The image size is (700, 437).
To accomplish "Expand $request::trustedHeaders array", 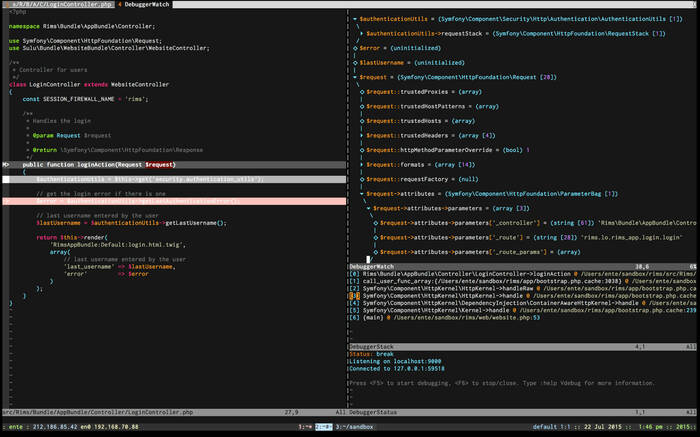I will click(x=360, y=135).
